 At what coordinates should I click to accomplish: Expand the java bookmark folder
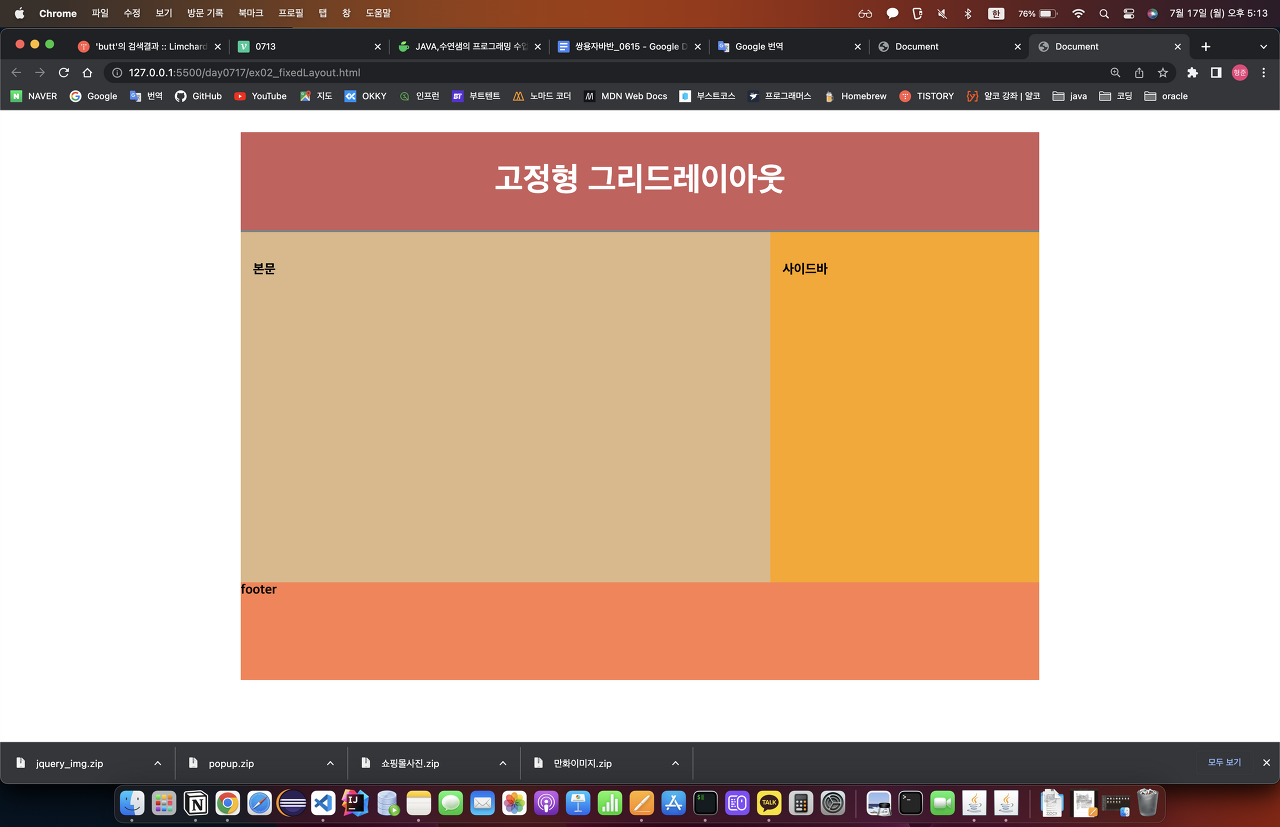click(x=1069, y=96)
